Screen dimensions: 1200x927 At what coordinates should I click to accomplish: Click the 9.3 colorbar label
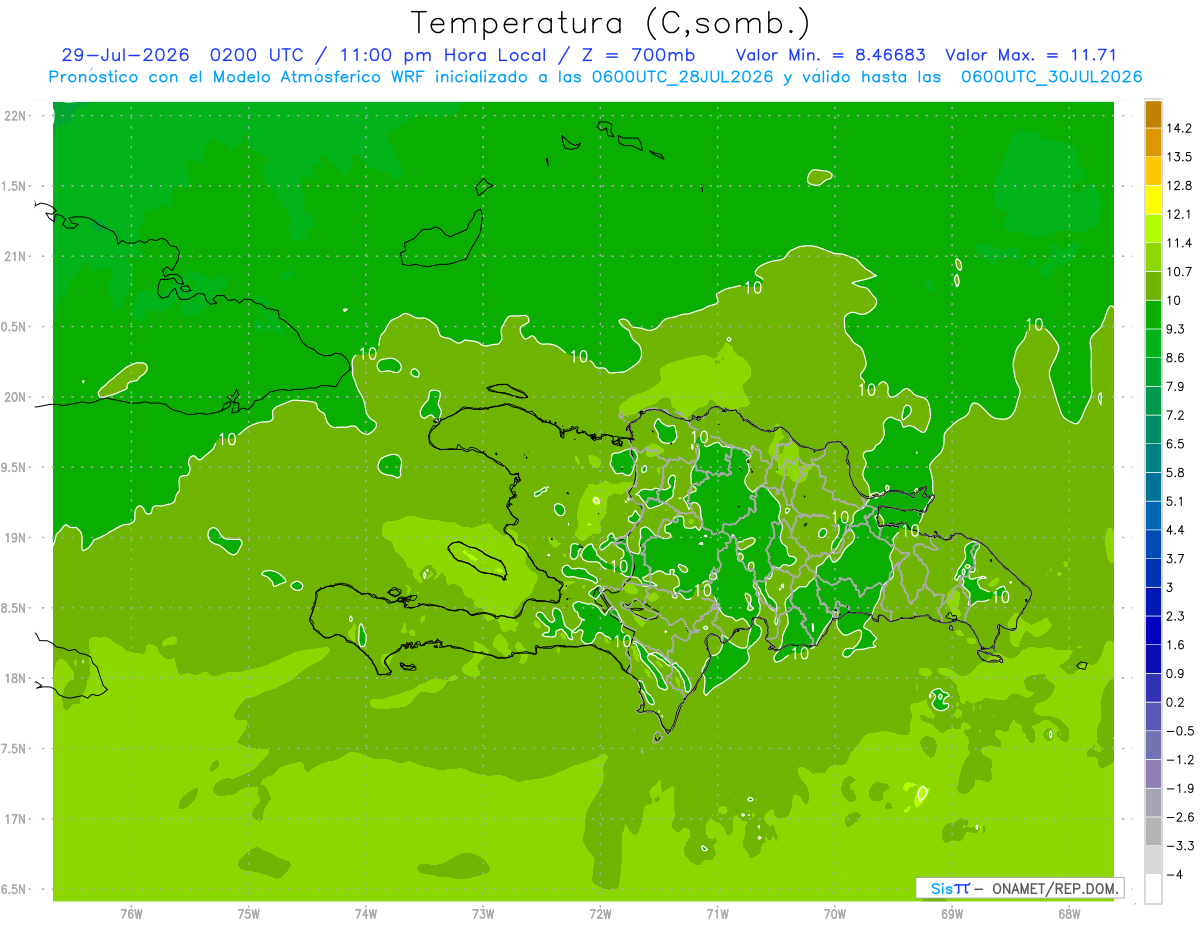(x=1176, y=329)
